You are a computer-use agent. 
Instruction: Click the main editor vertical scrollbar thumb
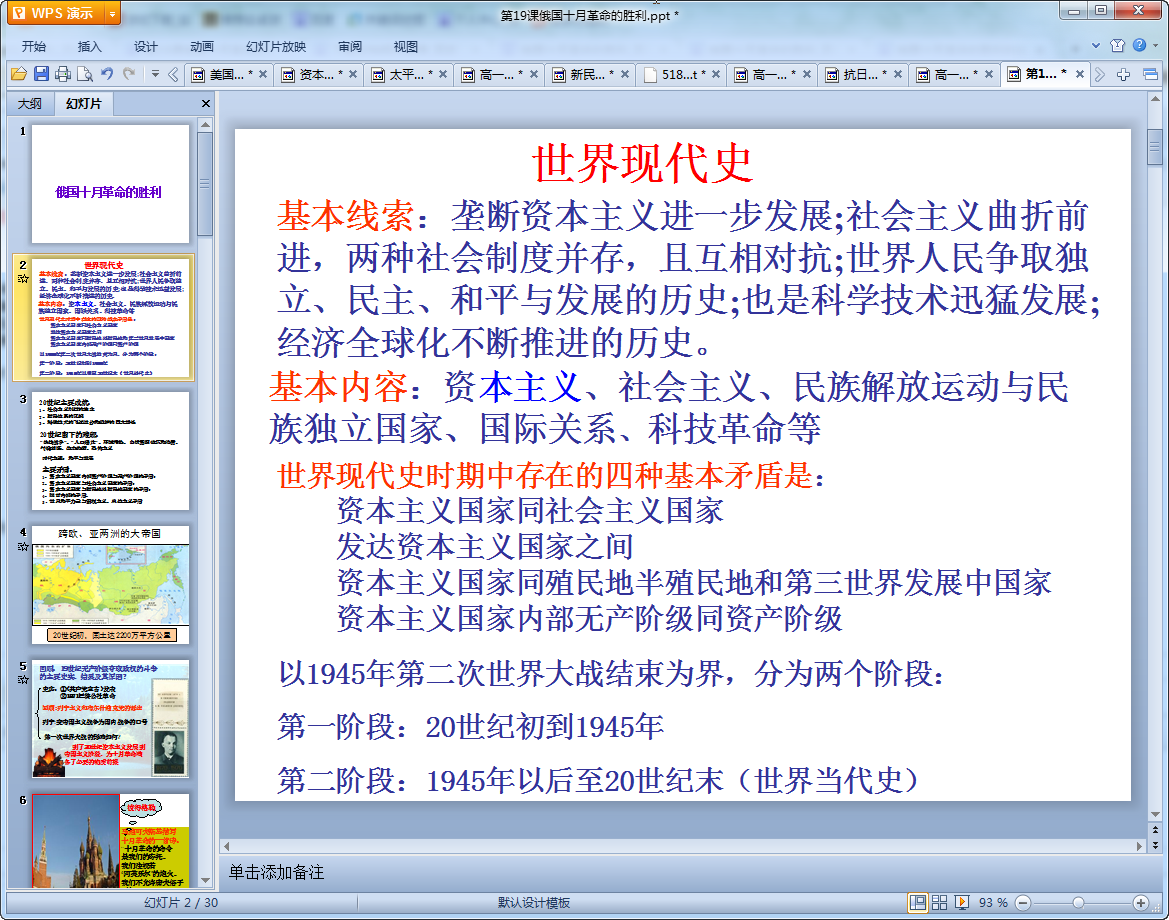click(1155, 146)
